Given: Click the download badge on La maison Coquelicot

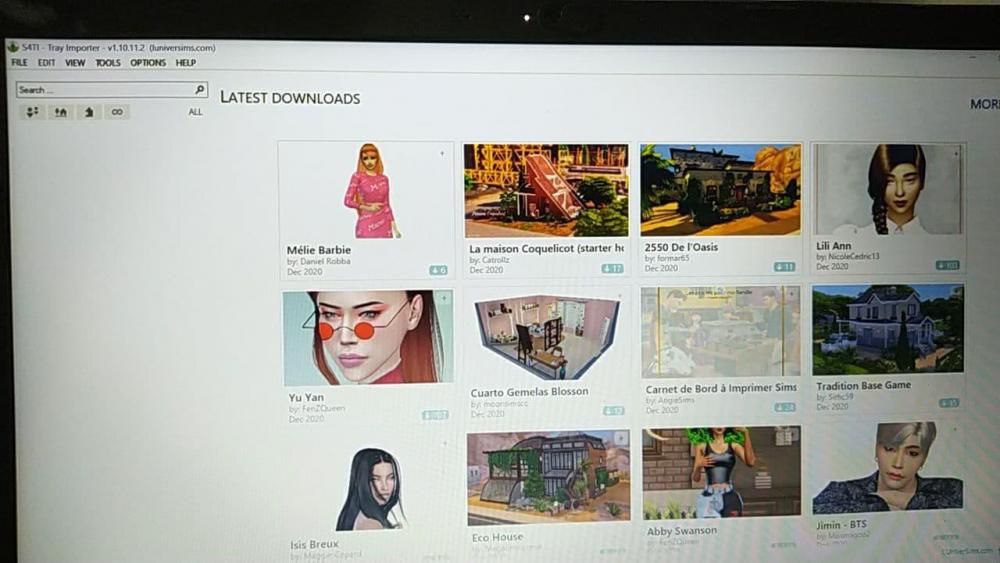Looking at the screenshot, I should point(612,269).
